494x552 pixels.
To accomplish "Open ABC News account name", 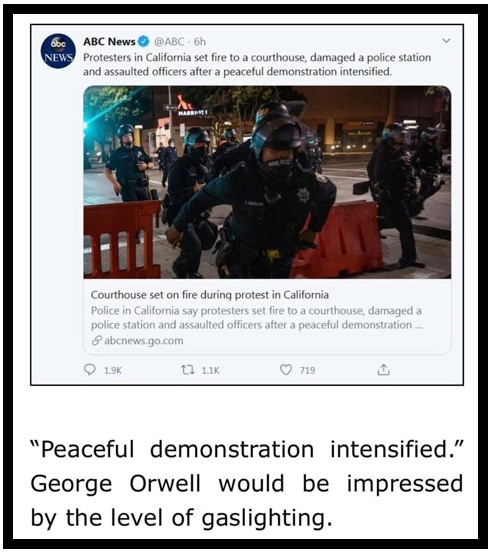I will (109, 42).
